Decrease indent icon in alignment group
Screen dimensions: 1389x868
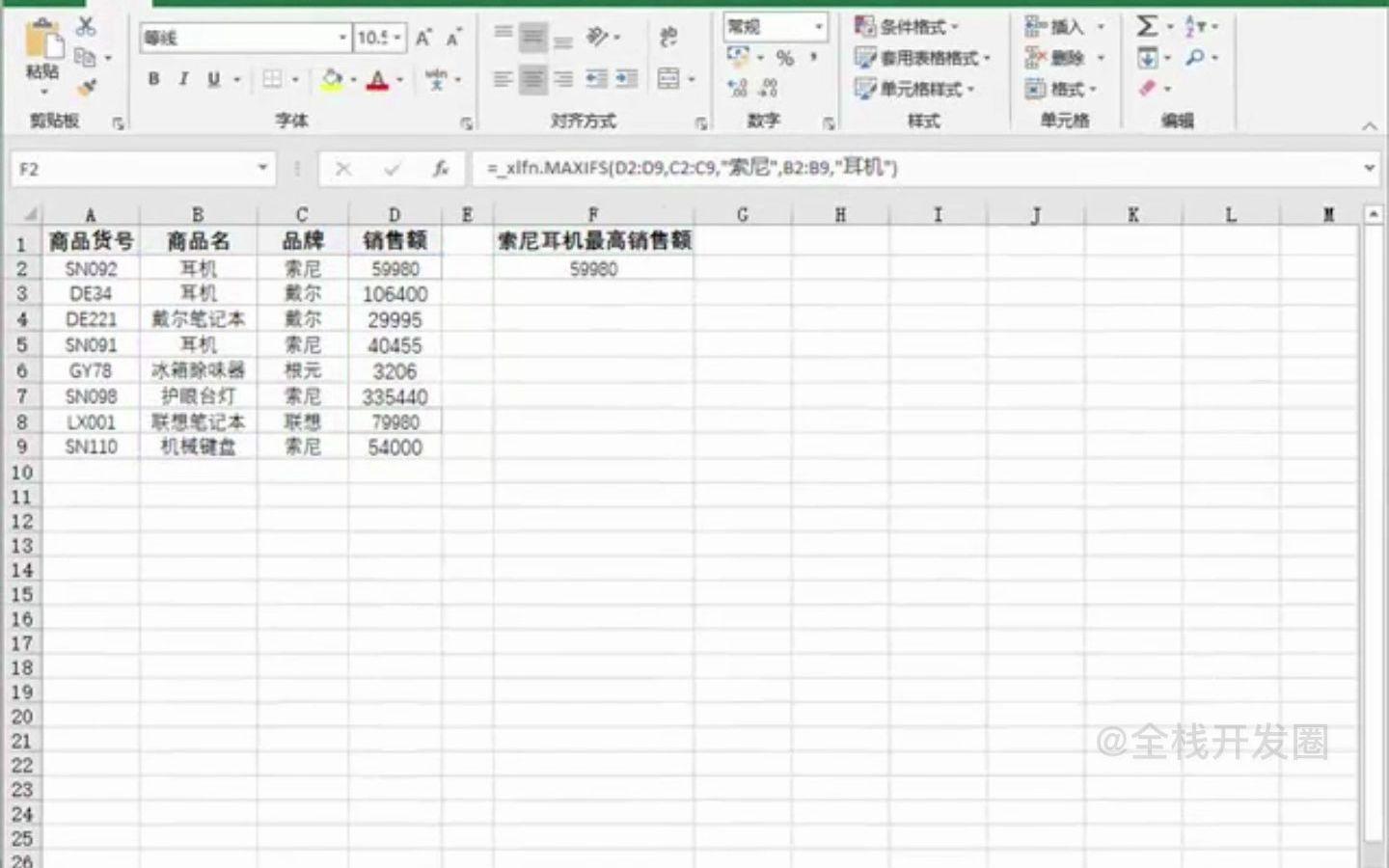(596, 79)
